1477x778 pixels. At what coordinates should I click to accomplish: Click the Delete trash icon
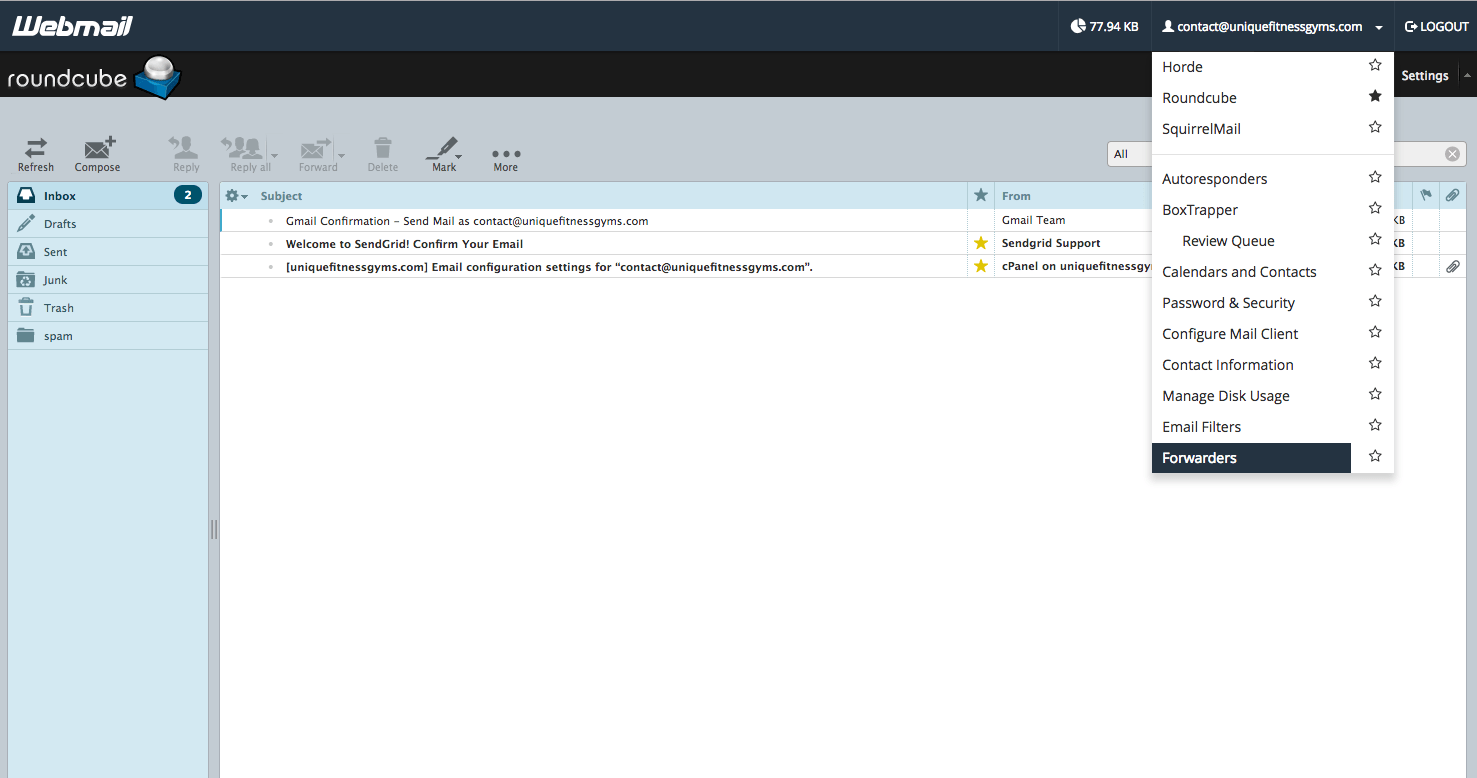tap(383, 154)
